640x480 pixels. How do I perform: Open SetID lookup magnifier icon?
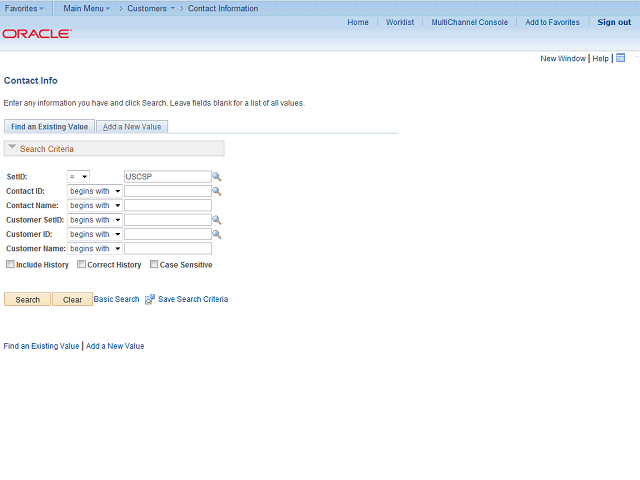click(217, 177)
